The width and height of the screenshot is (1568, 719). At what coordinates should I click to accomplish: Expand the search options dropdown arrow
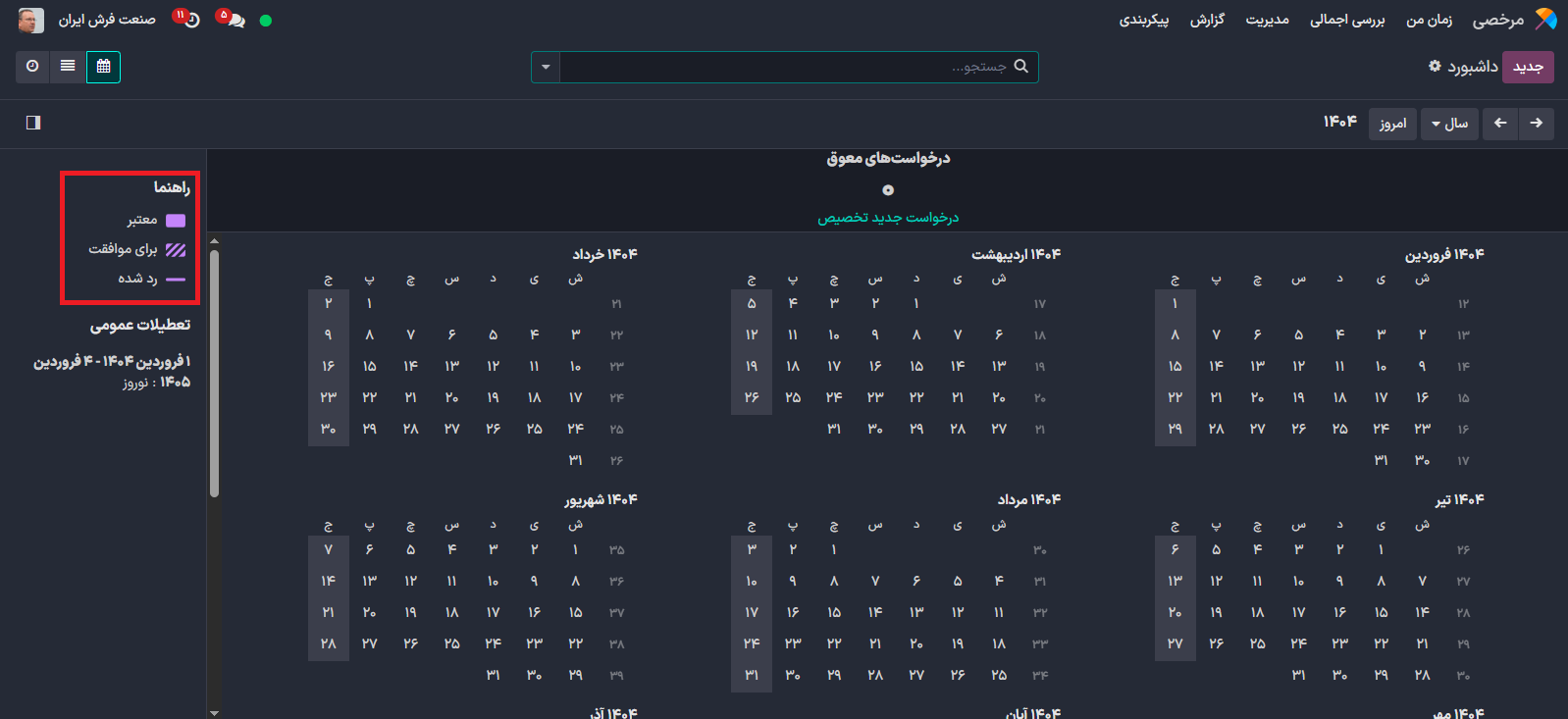(x=546, y=68)
